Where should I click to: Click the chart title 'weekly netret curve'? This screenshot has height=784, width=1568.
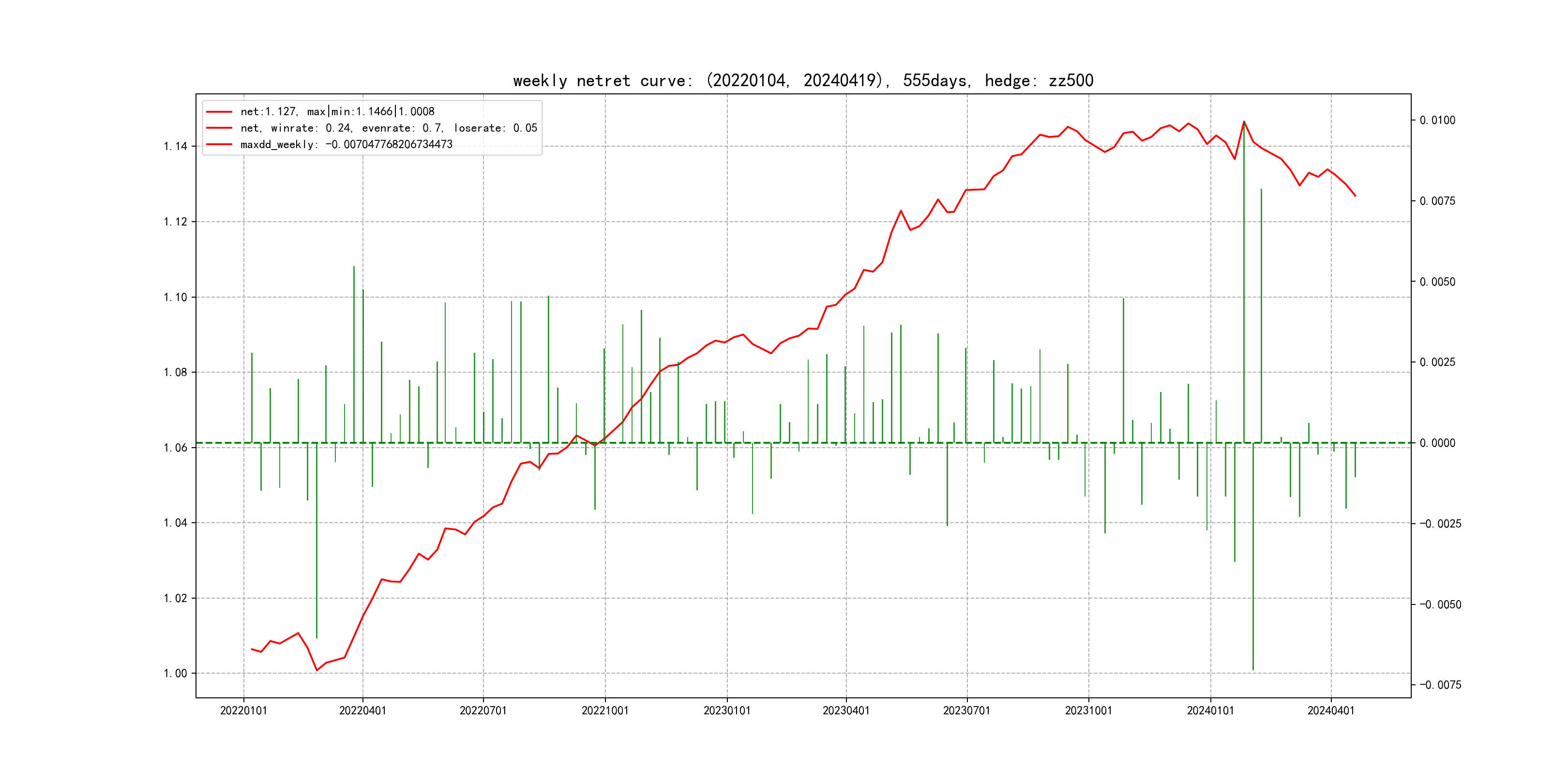tap(803, 80)
